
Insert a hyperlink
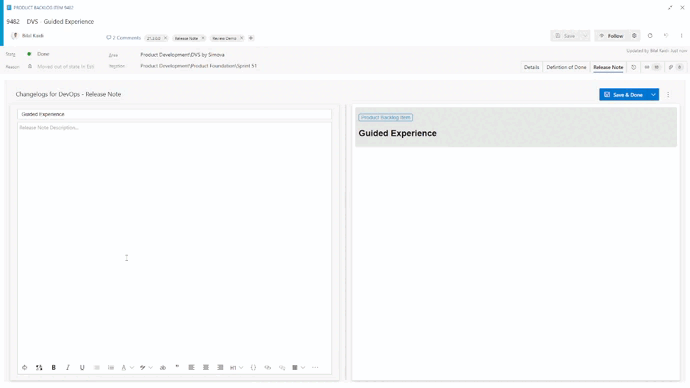pyautogui.click(x=268, y=367)
